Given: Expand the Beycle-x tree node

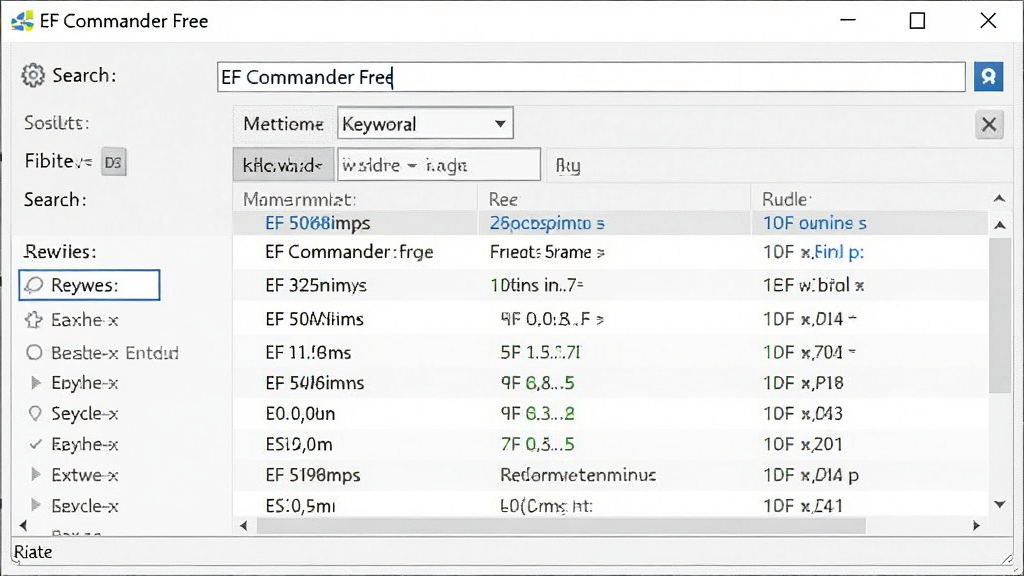Looking at the screenshot, I should [36, 505].
